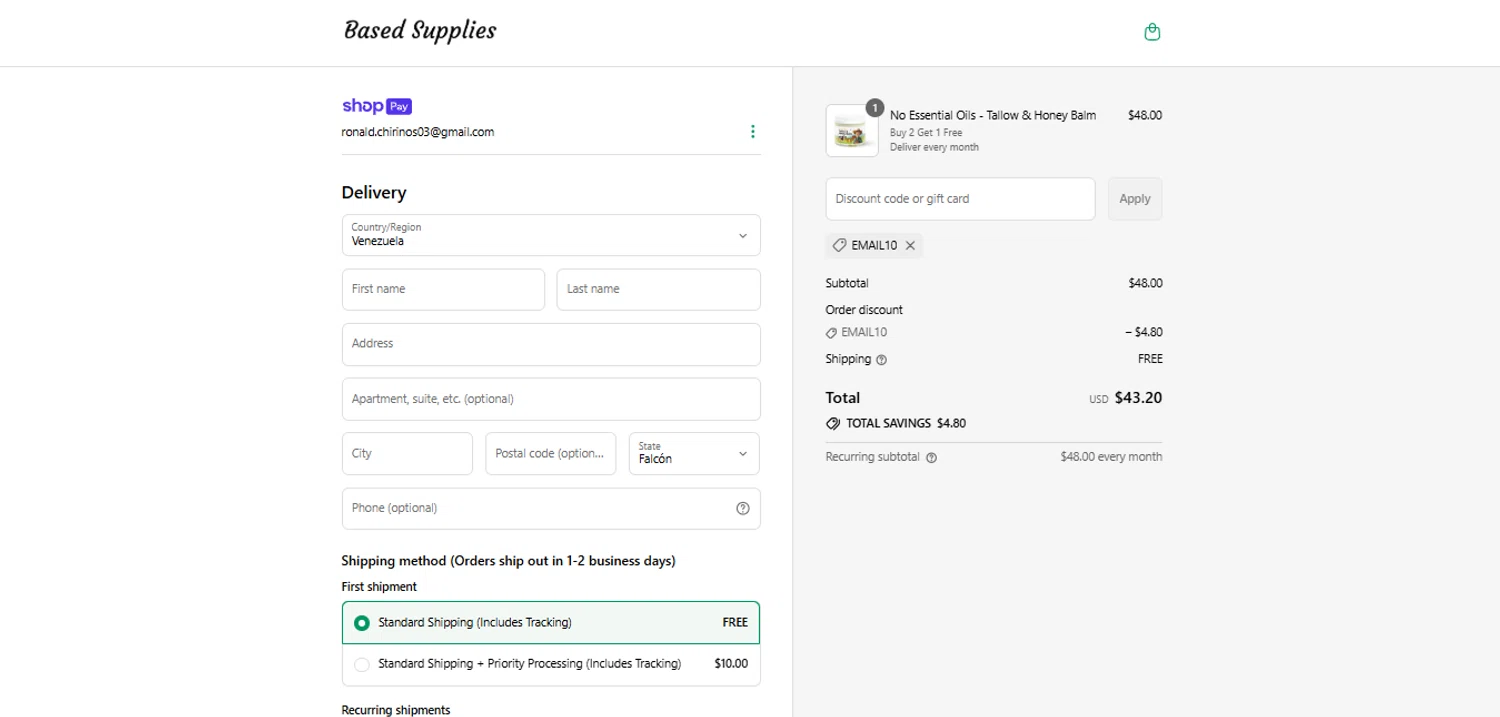1500x717 pixels.
Task: Focus the First name field
Action: tap(443, 289)
